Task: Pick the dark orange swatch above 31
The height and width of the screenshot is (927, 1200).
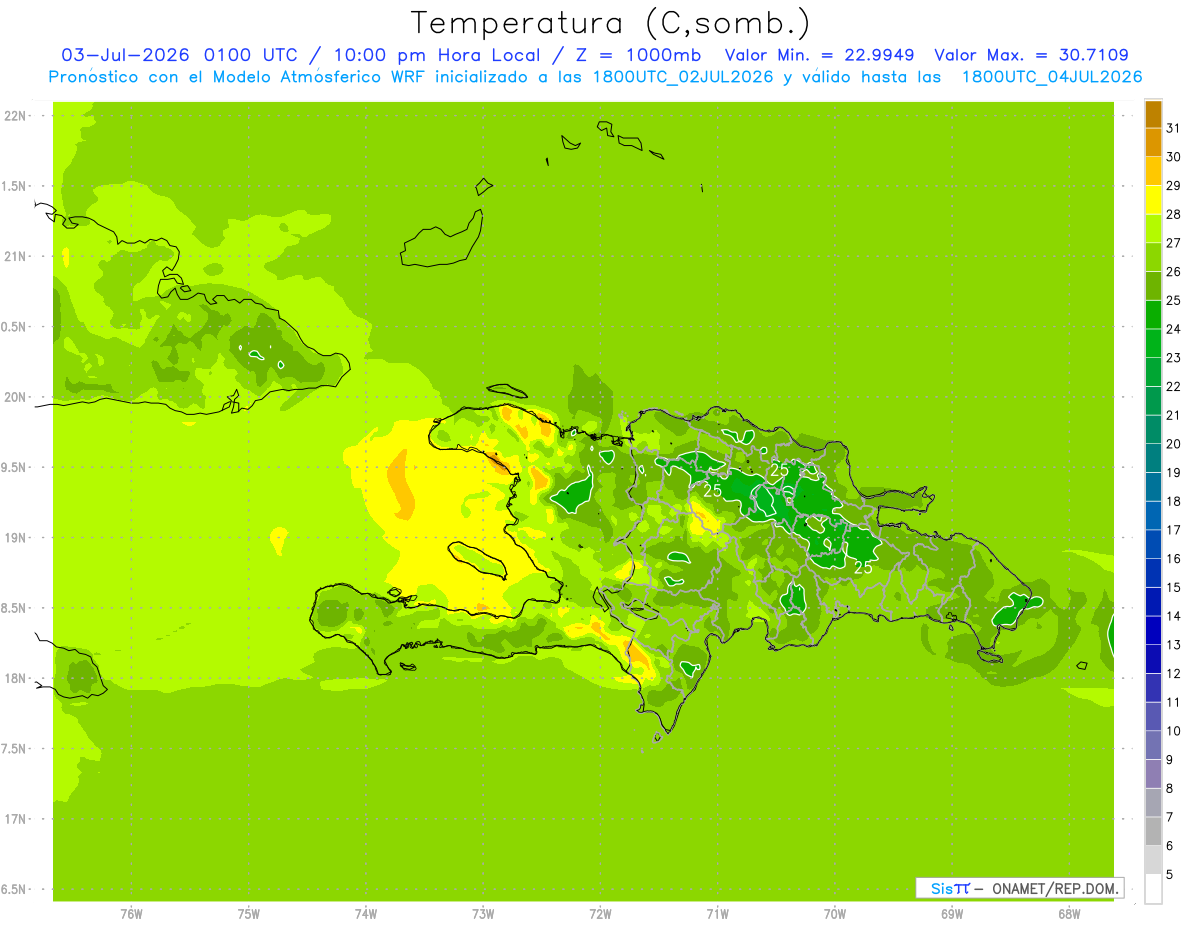Action: pyautogui.click(x=1153, y=114)
